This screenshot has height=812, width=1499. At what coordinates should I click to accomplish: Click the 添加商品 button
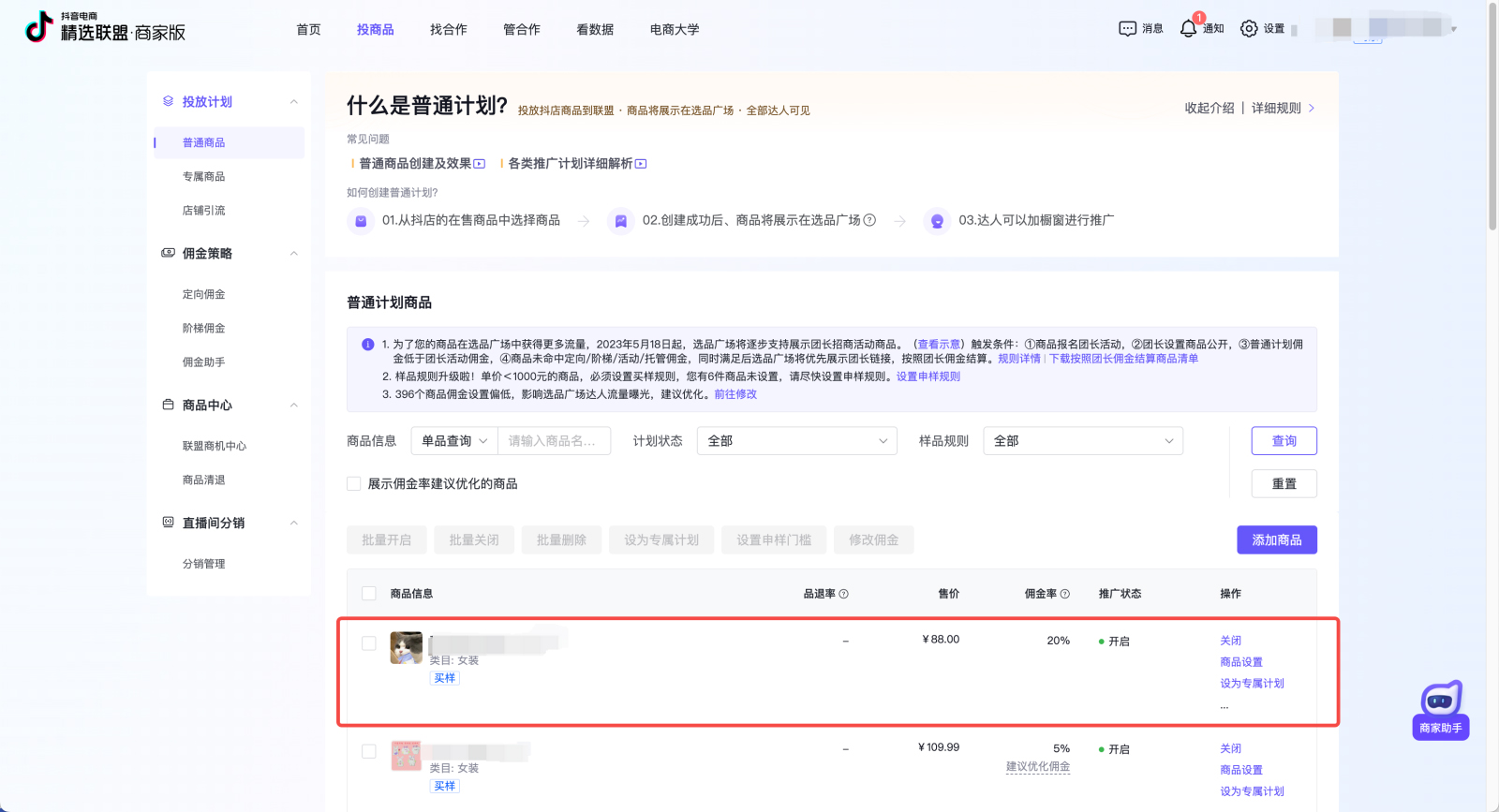[1277, 540]
